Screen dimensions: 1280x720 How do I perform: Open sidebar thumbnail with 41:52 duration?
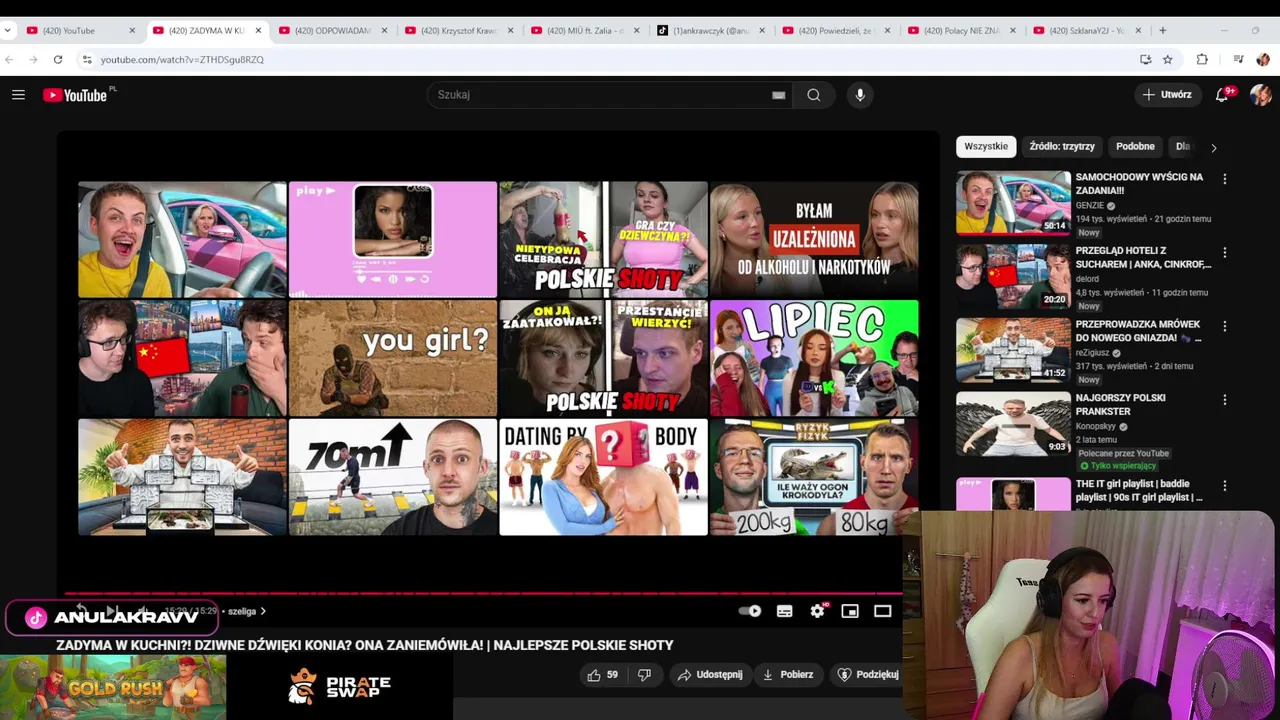tap(1013, 350)
